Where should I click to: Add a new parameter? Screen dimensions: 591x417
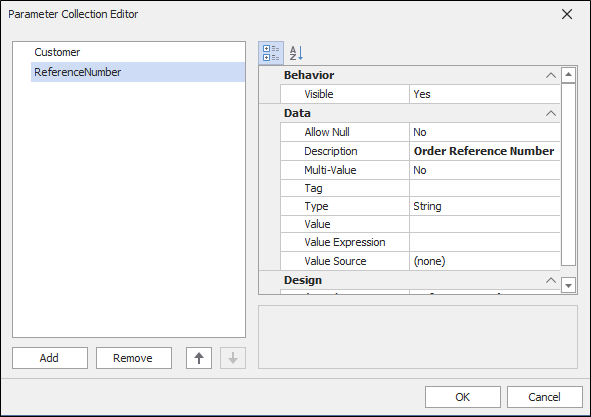50,358
